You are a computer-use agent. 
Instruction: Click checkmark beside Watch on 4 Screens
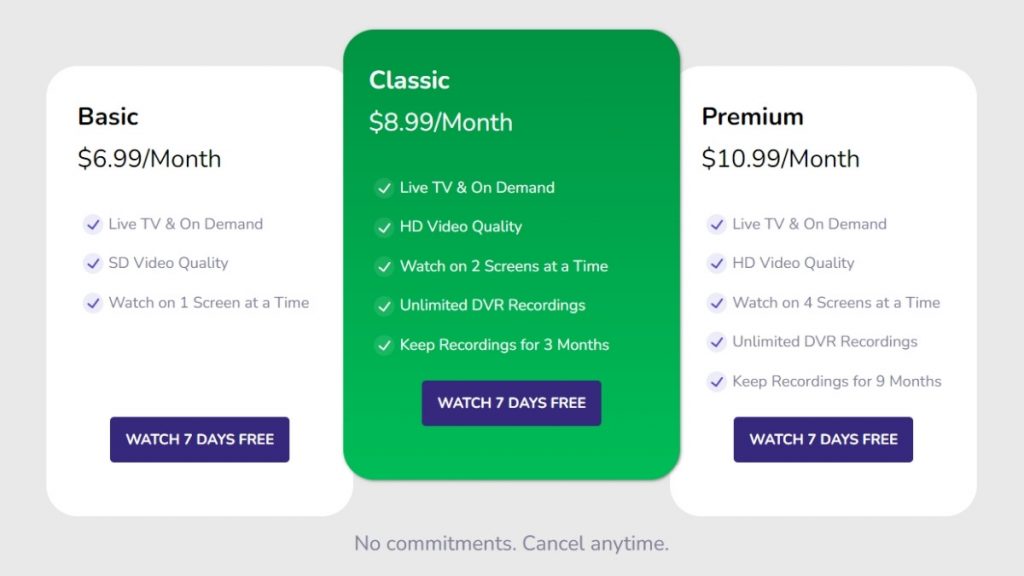pos(716,303)
